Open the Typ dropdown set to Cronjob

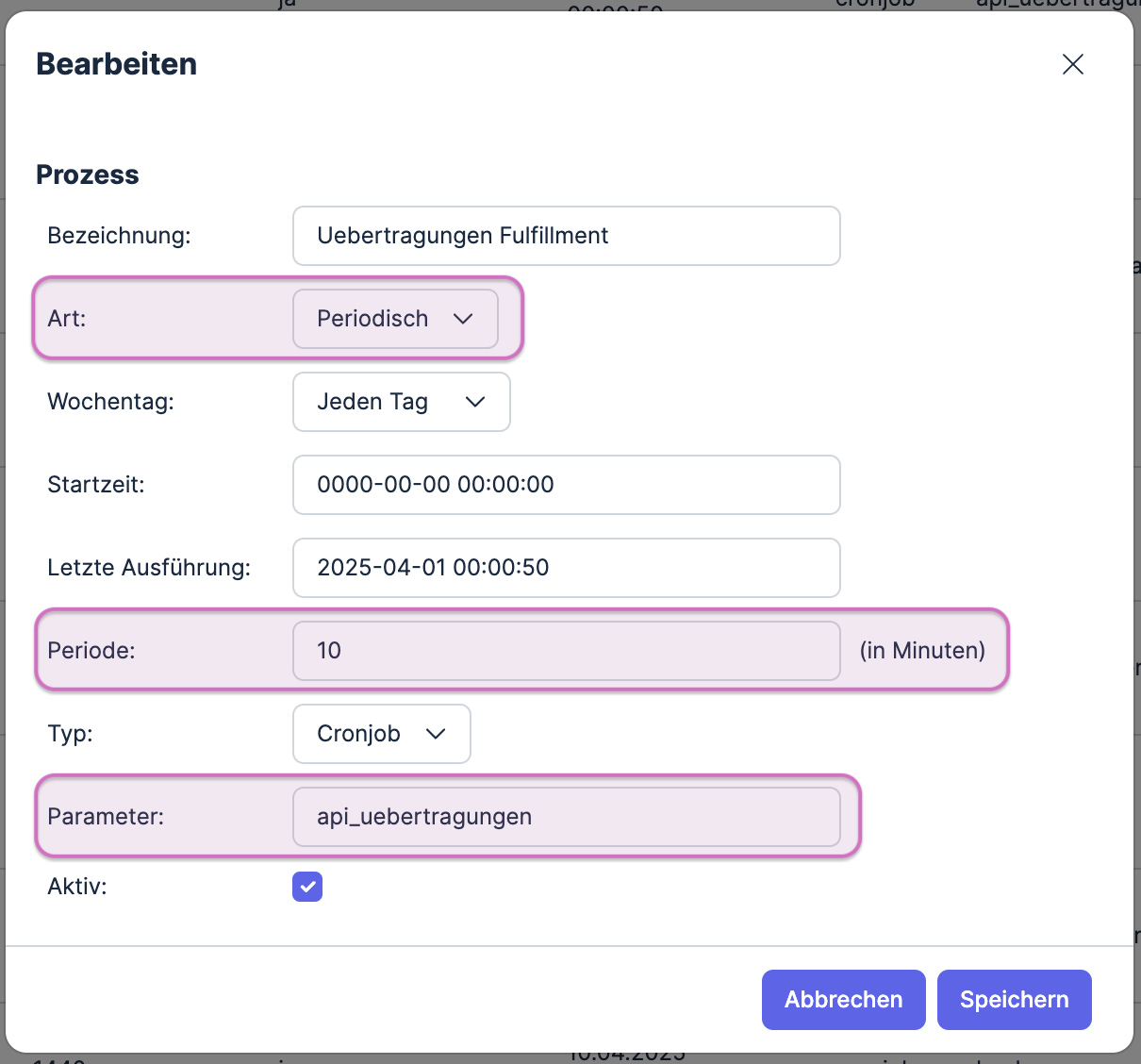coord(381,734)
